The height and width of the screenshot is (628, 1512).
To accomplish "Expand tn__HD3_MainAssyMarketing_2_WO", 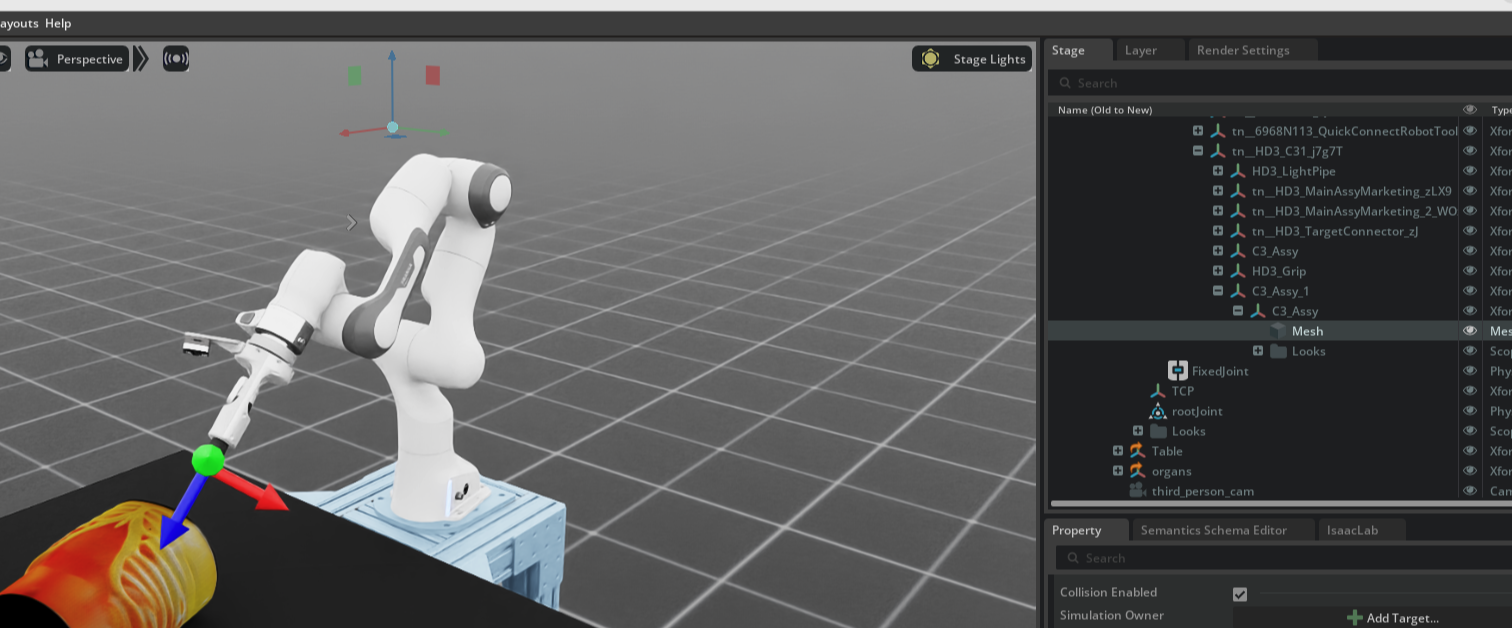I will point(1218,211).
